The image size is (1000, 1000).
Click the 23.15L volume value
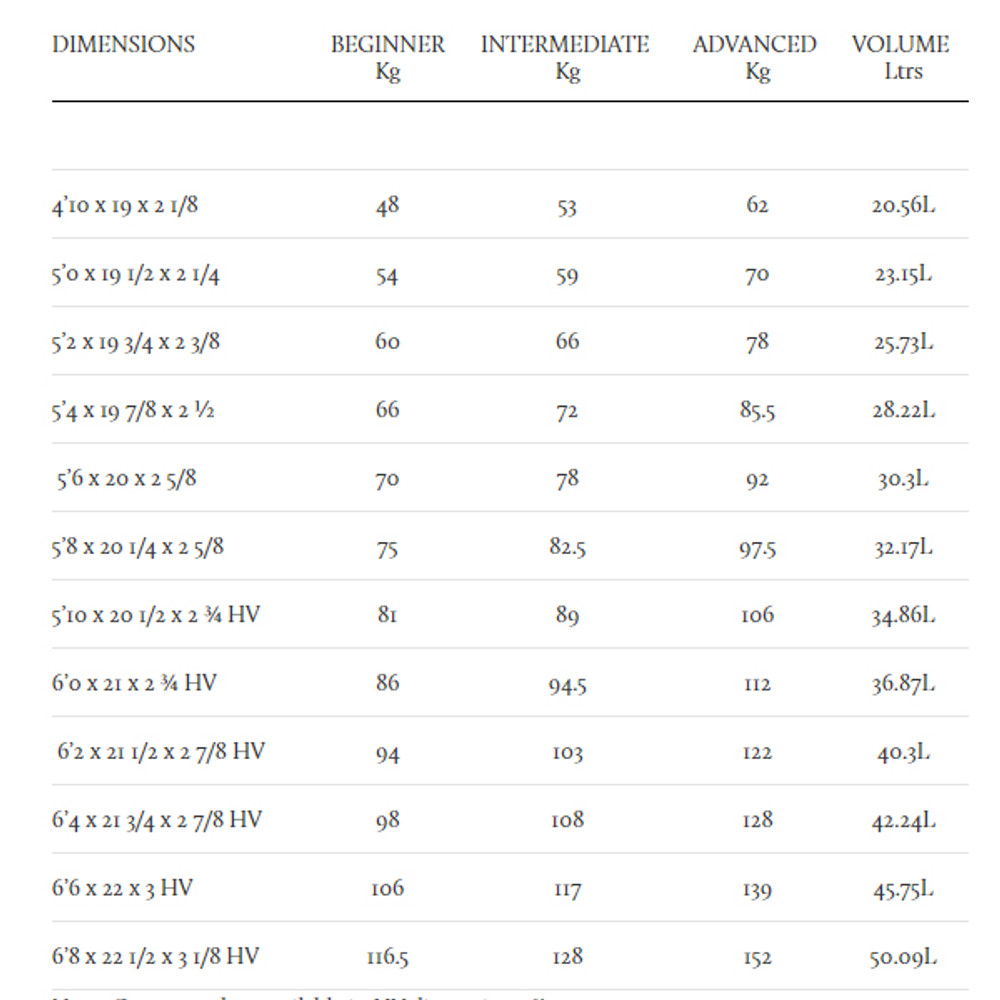tap(903, 274)
